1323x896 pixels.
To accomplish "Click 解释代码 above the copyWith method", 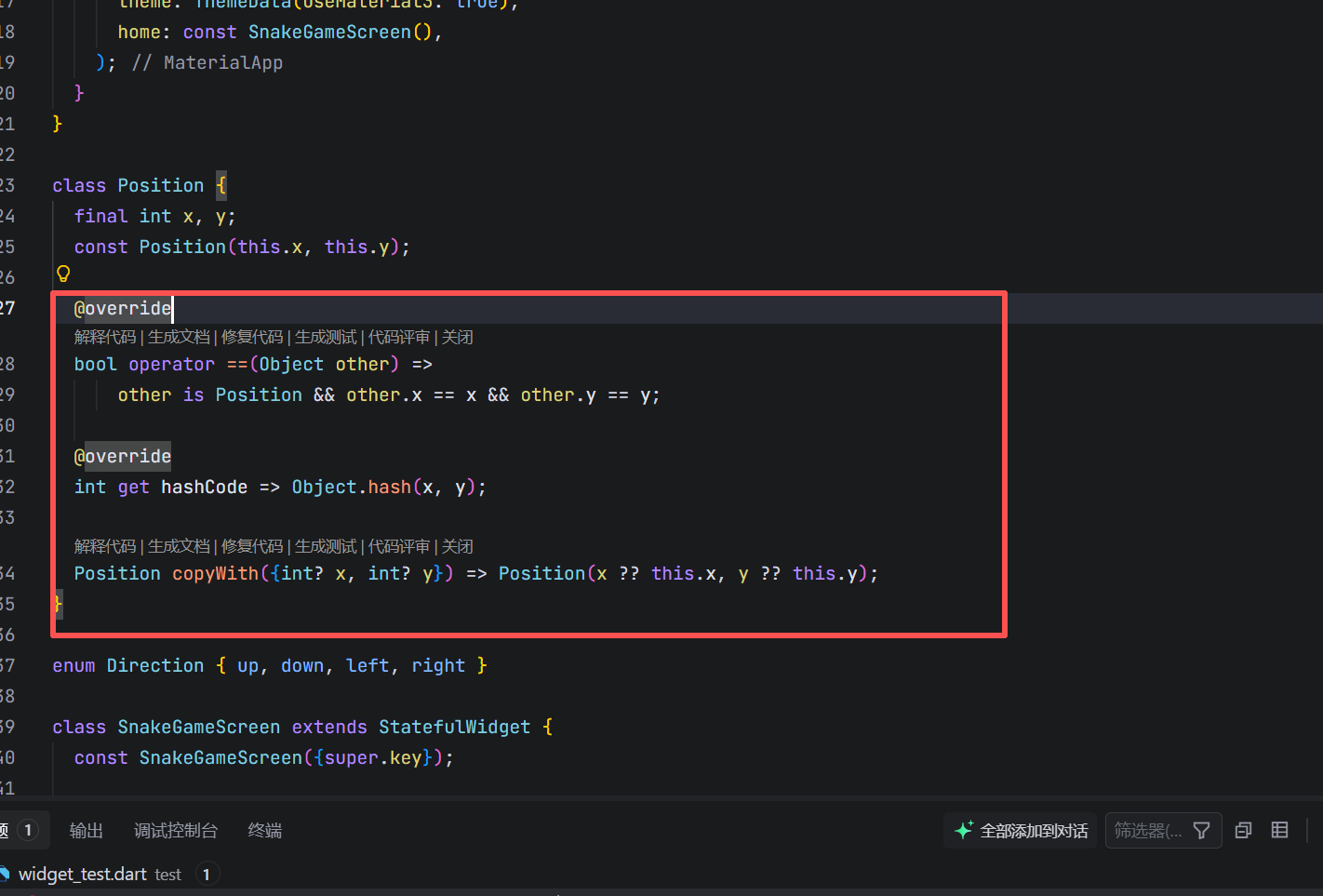I will pyautogui.click(x=105, y=546).
